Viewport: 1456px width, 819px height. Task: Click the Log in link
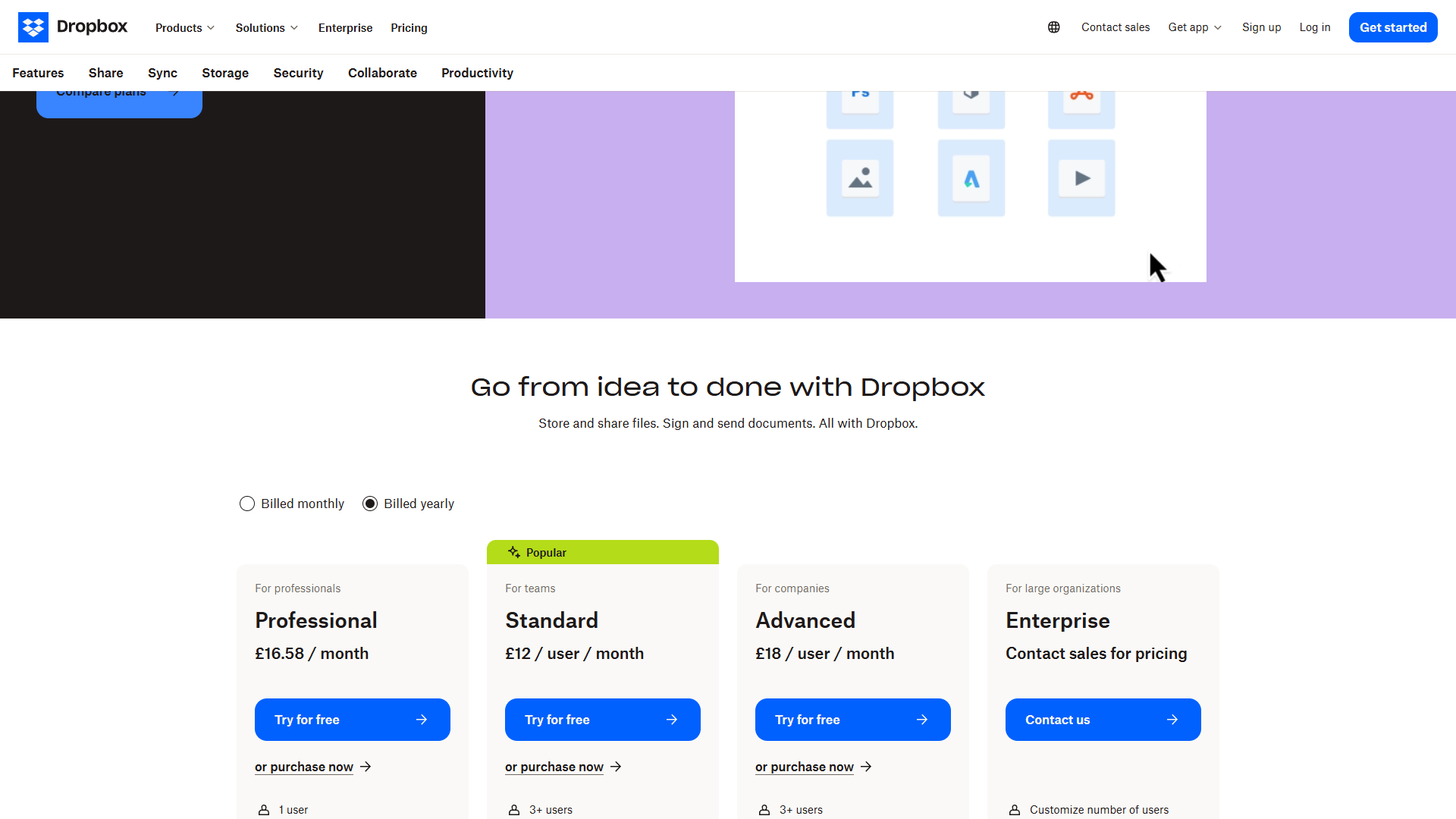[1315, 27]
